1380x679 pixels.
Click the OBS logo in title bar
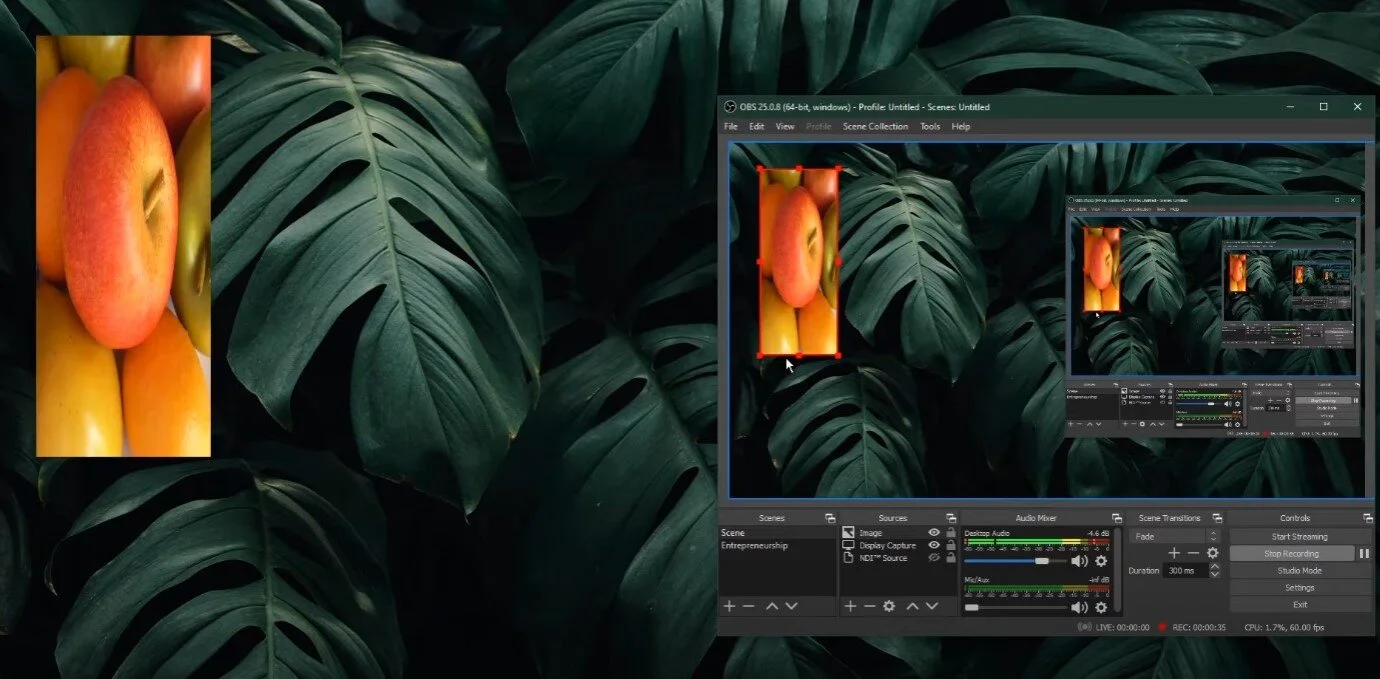730,107
